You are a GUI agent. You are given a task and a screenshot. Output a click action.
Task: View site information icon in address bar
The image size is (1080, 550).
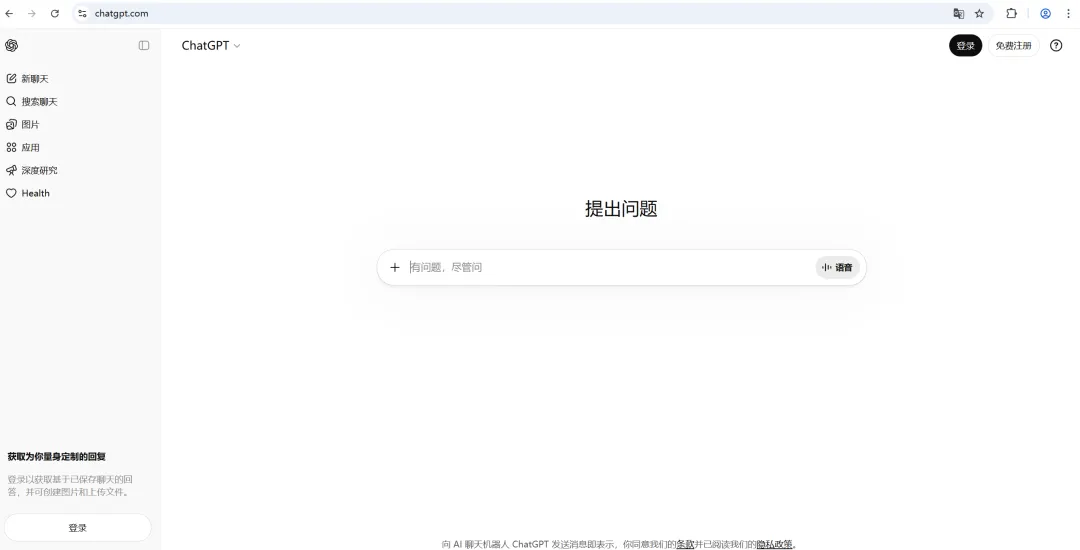point(82,13)
